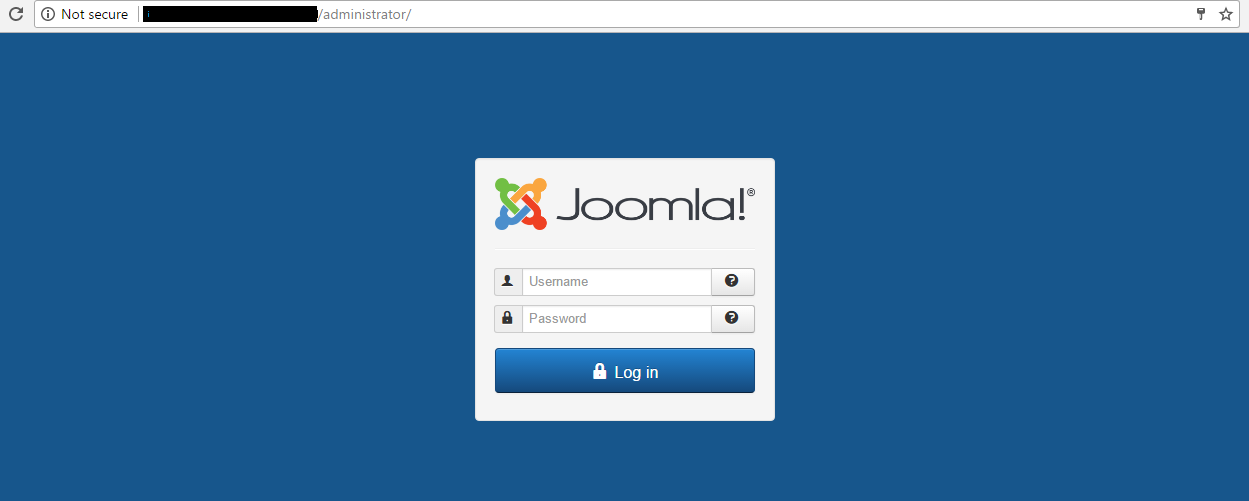Click the Joomla! wordmark text

tap(650, 205)
